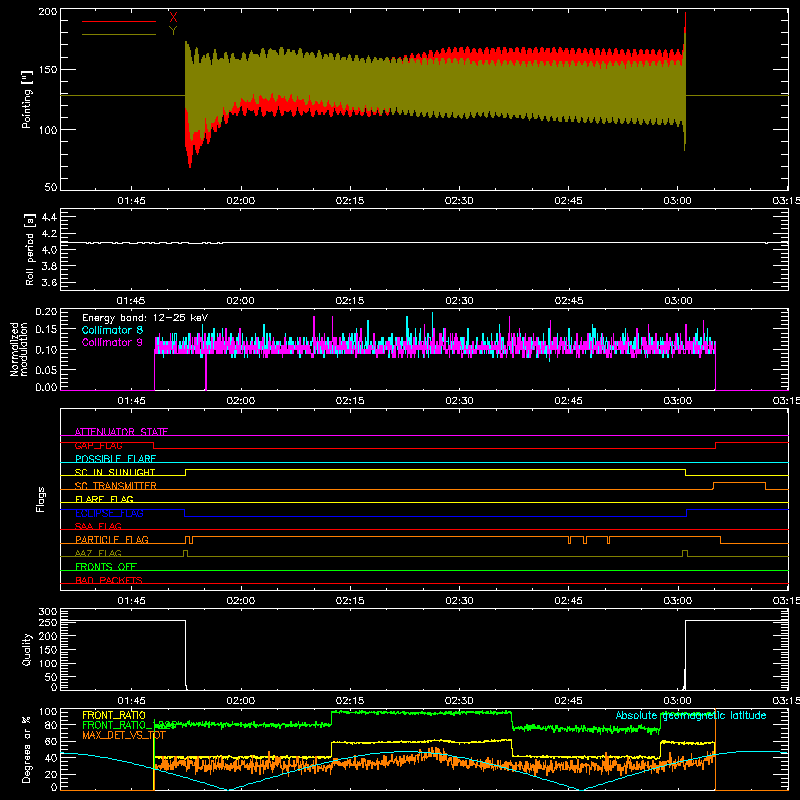Viewport: 800px width, 800px height.
Task: Click the 'Collimator 9' legend label
Action: 112,342
